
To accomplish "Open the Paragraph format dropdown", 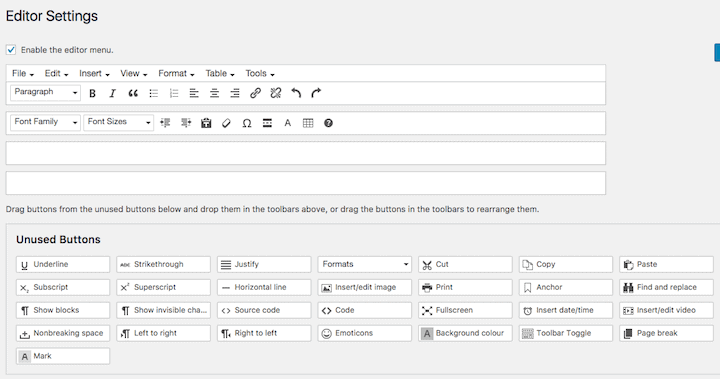I will 45,92.
